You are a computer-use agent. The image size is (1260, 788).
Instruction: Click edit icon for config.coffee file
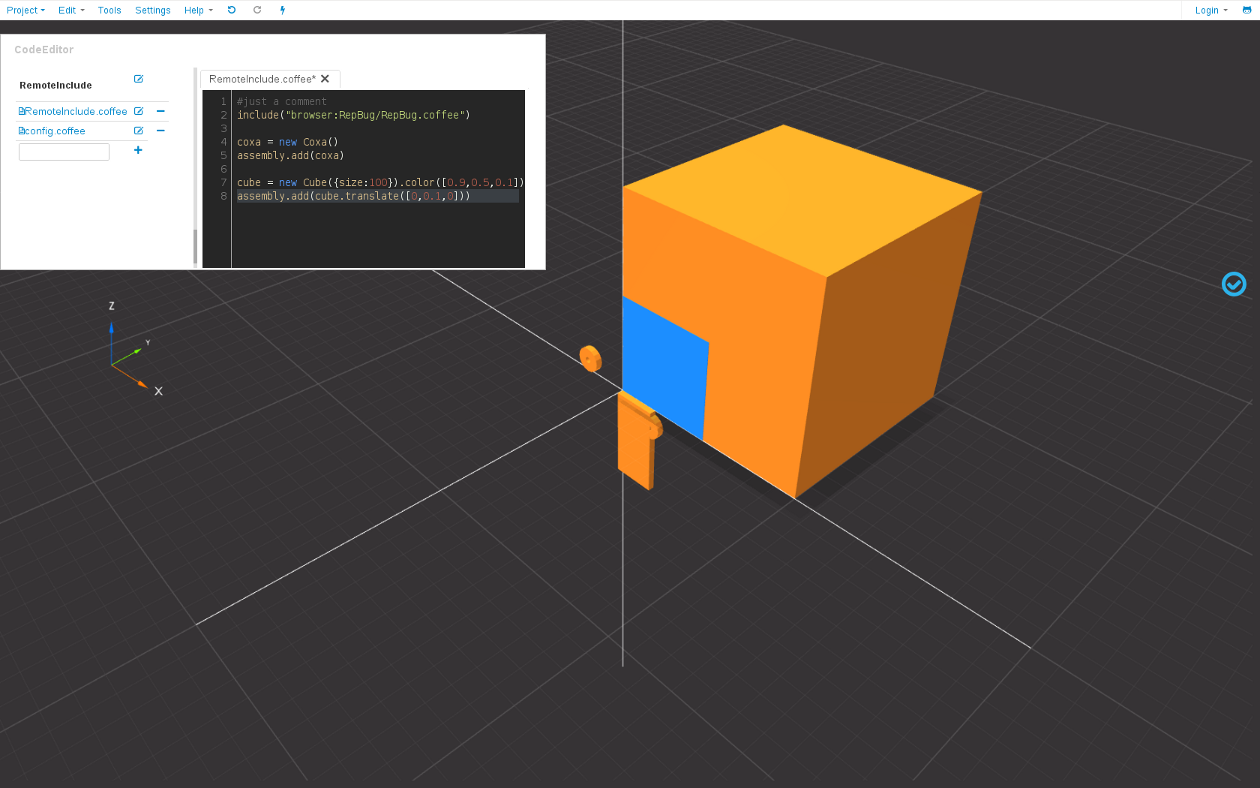coord(138,130)
